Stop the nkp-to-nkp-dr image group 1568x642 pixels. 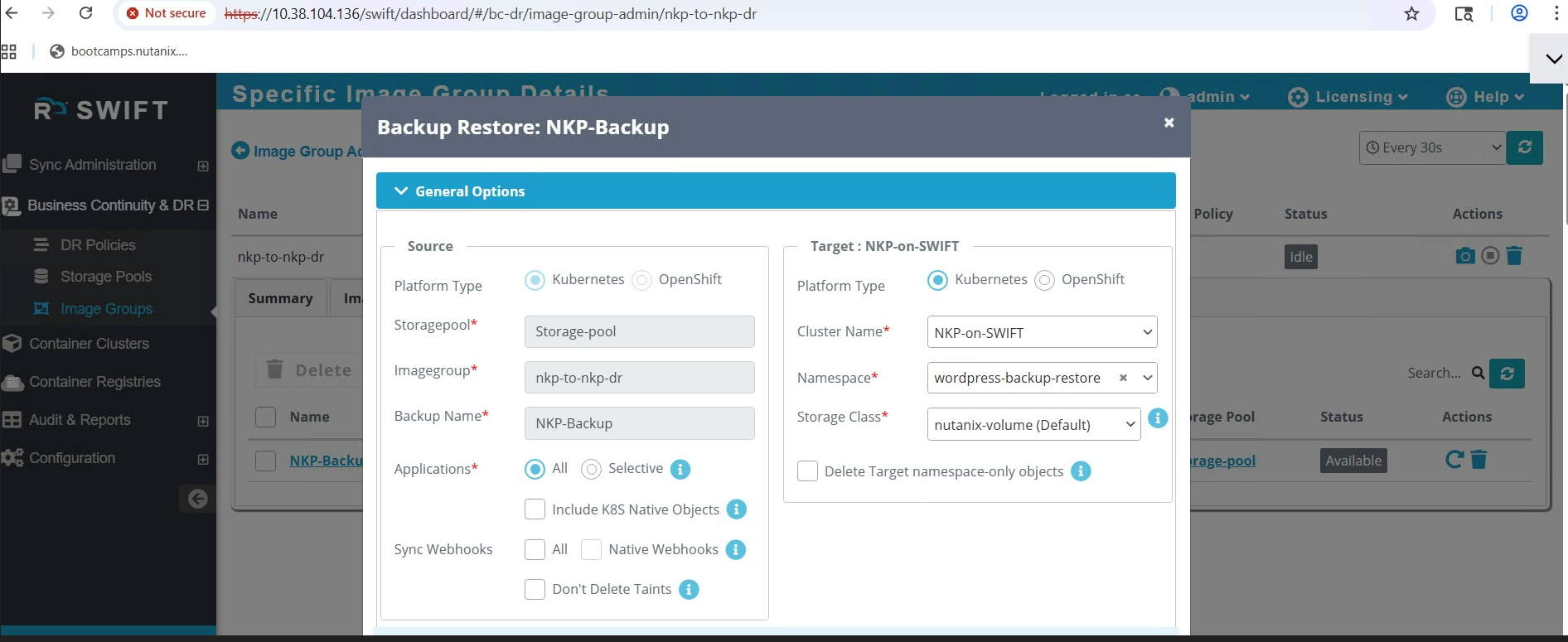point(1490,256)
